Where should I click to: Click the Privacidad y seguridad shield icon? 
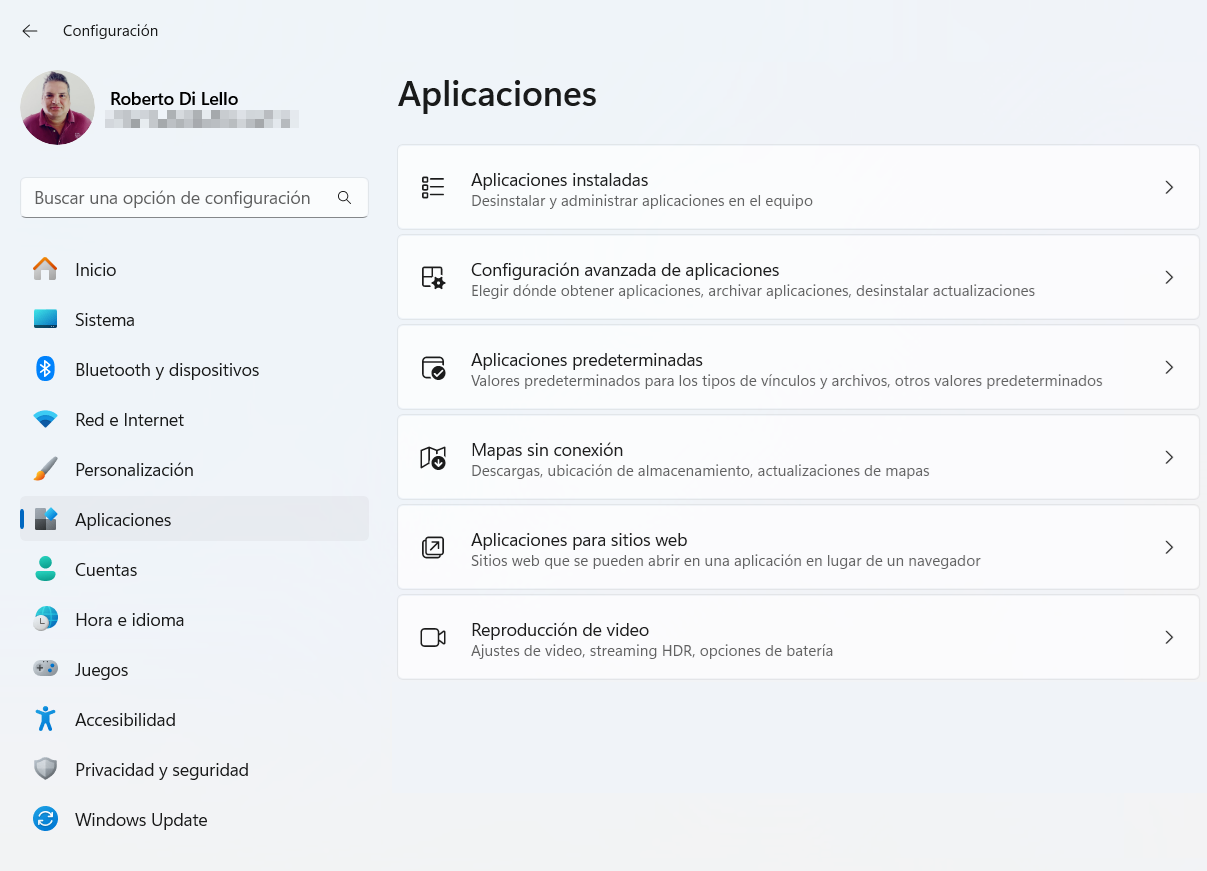click(x=45, y=770)
